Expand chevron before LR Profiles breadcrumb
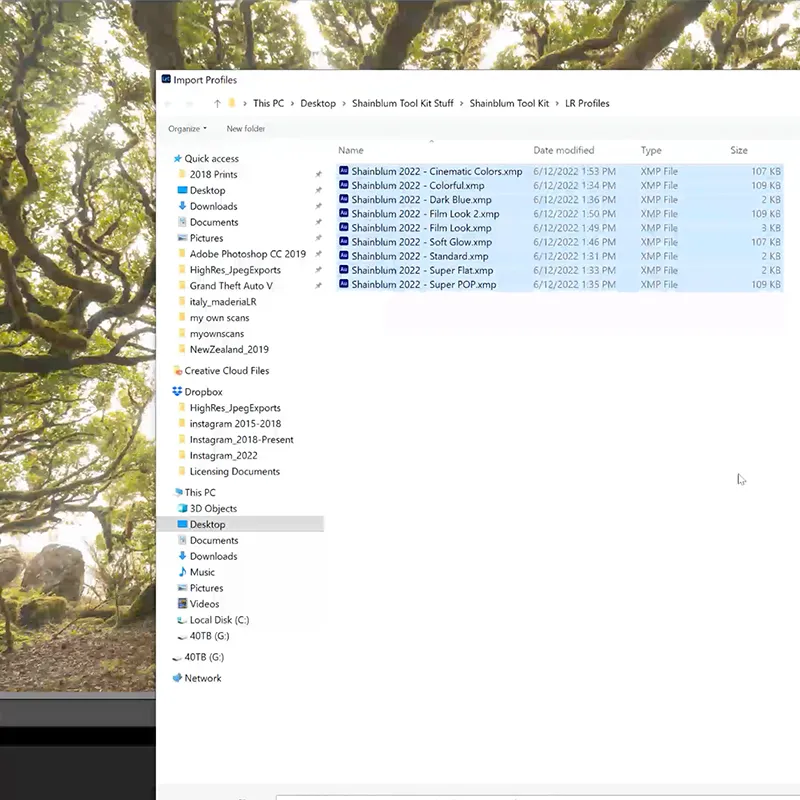This screenshot has height=800, width=800. 557,104
